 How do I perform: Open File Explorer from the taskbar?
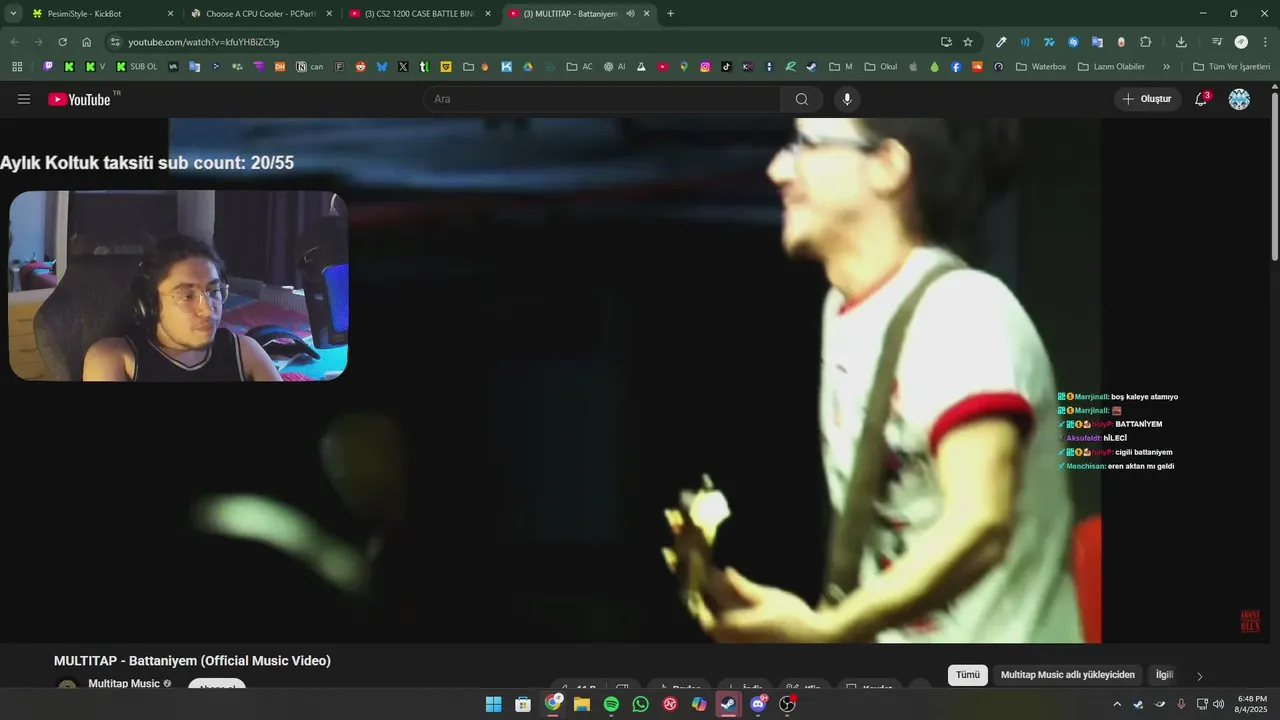581,704
